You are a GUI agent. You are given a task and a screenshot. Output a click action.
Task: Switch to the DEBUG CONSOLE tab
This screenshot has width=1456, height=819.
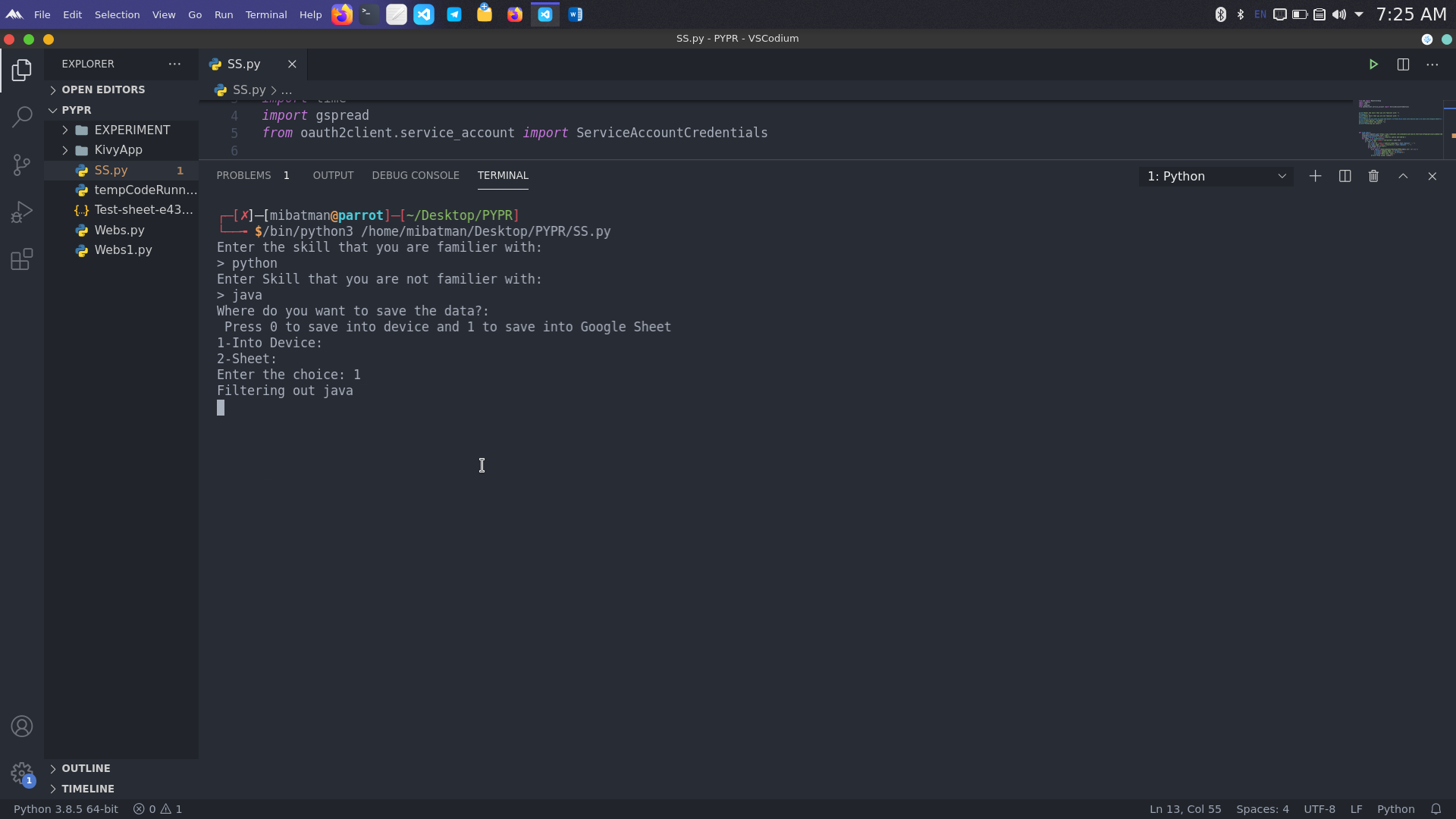pyautogui.click(x=415, y=175)
